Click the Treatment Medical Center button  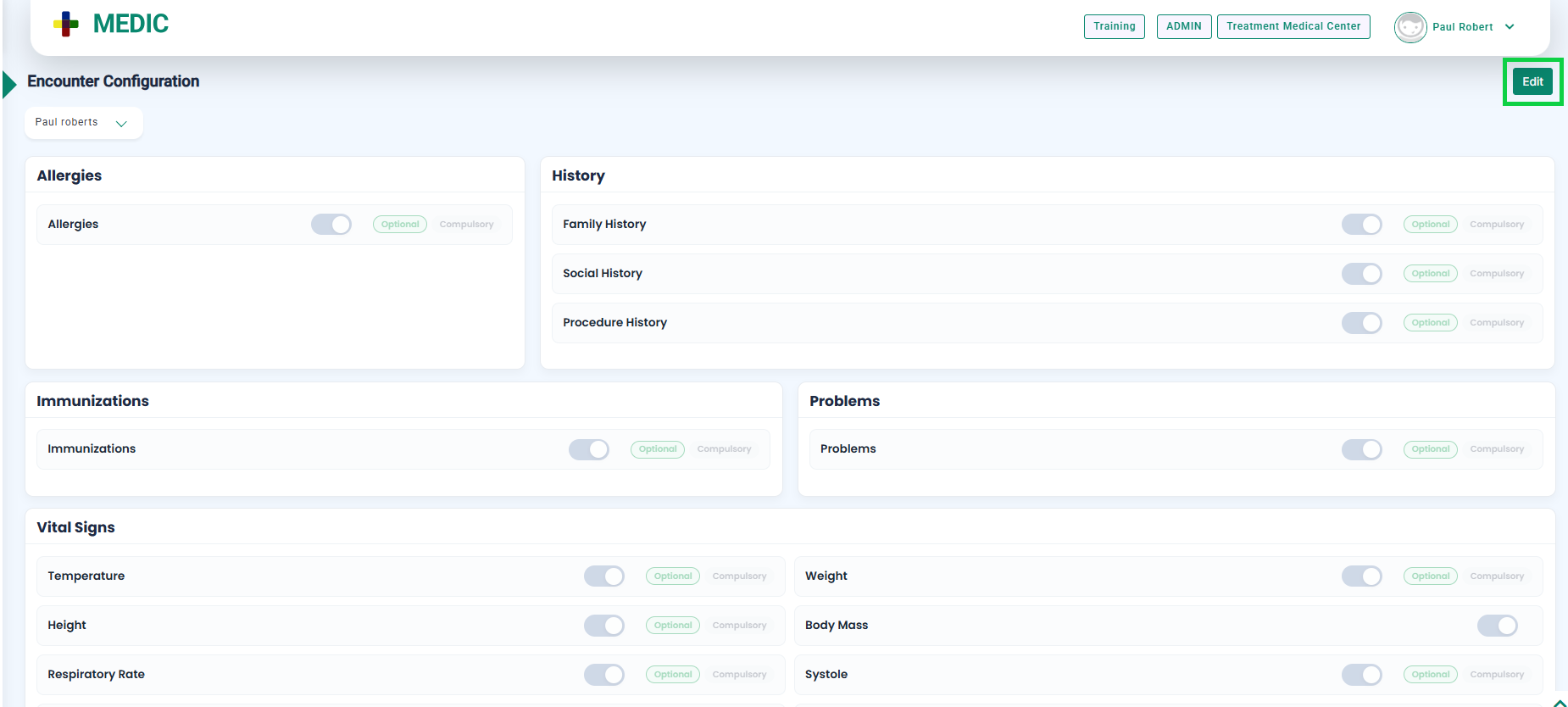(1293, 26)
